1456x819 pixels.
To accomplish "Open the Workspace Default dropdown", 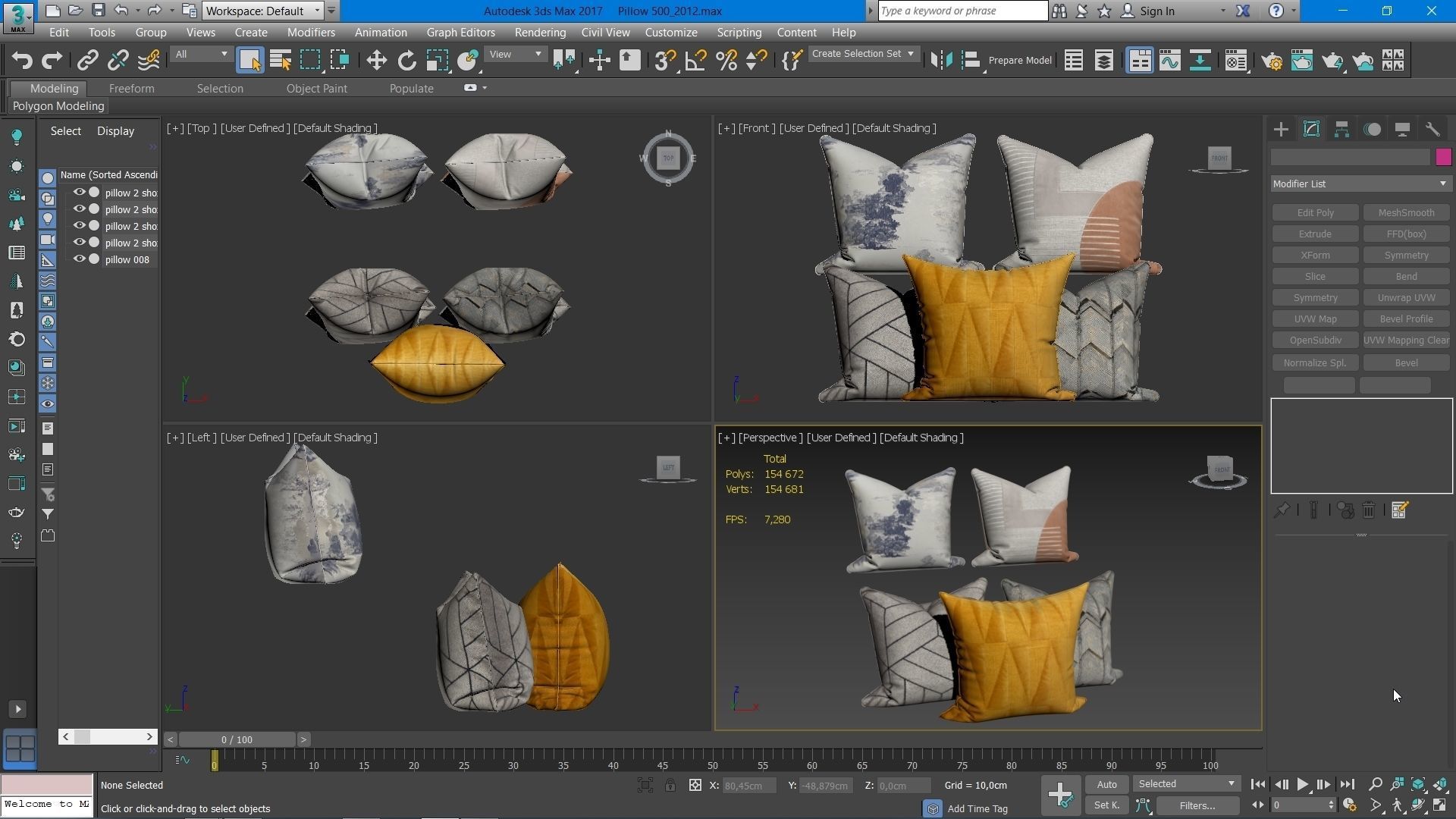I will click(263, 11).
